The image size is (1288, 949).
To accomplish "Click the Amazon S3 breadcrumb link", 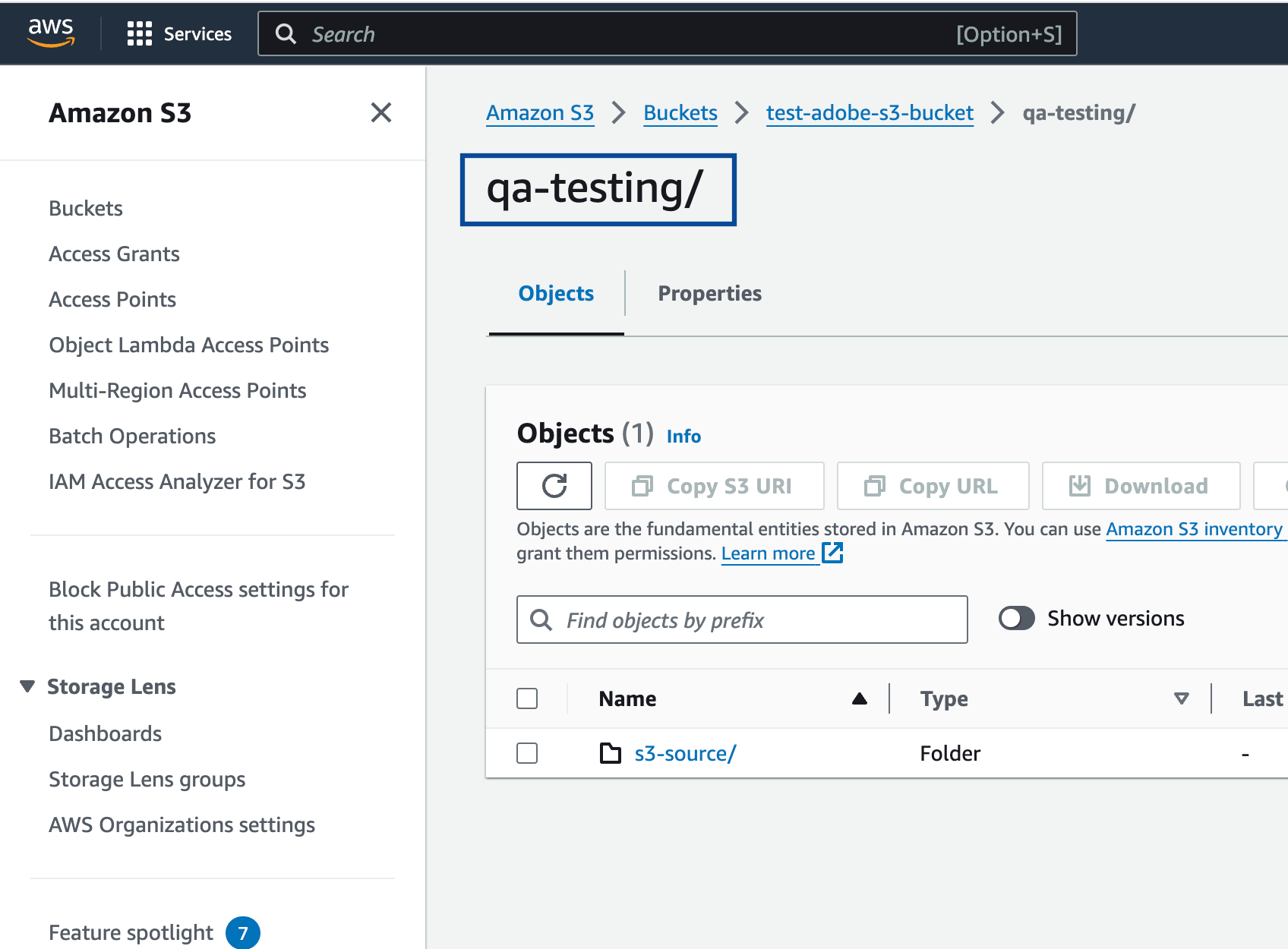I will pos(540,113).
